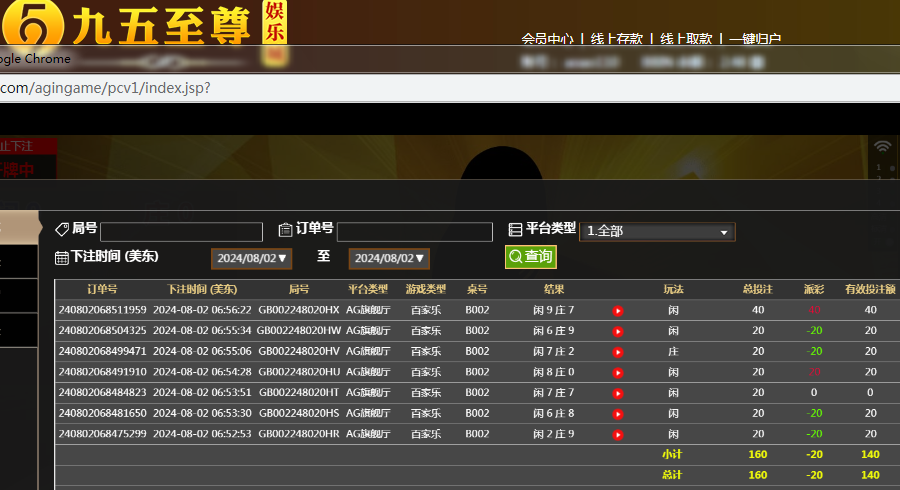This screenshot has width=900, height=490.
Task: Select 一键归户 in the top navigation
Action: click(x=755, y=39)
